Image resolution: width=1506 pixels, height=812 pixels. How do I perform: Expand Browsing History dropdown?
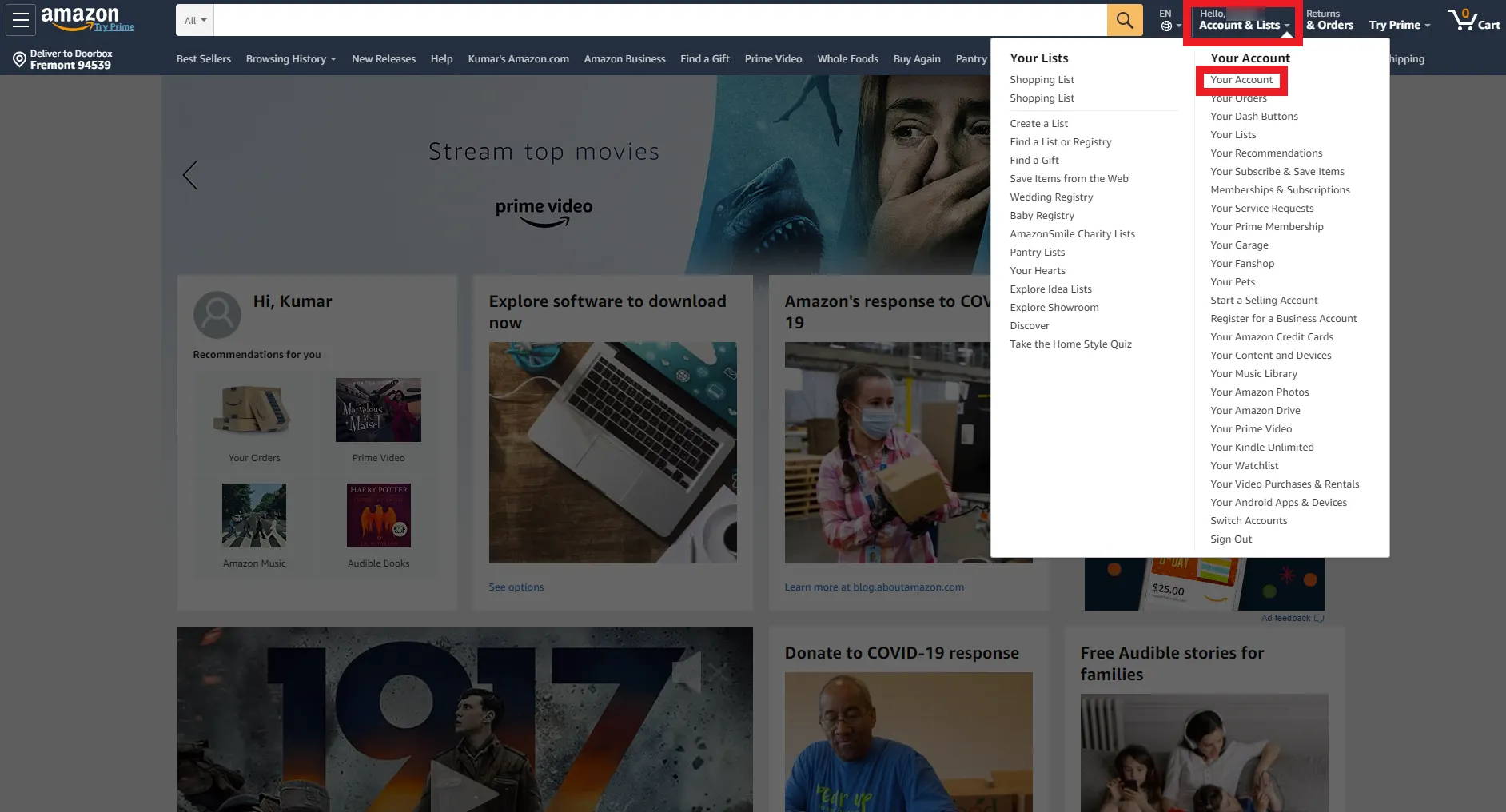[291, 58]
